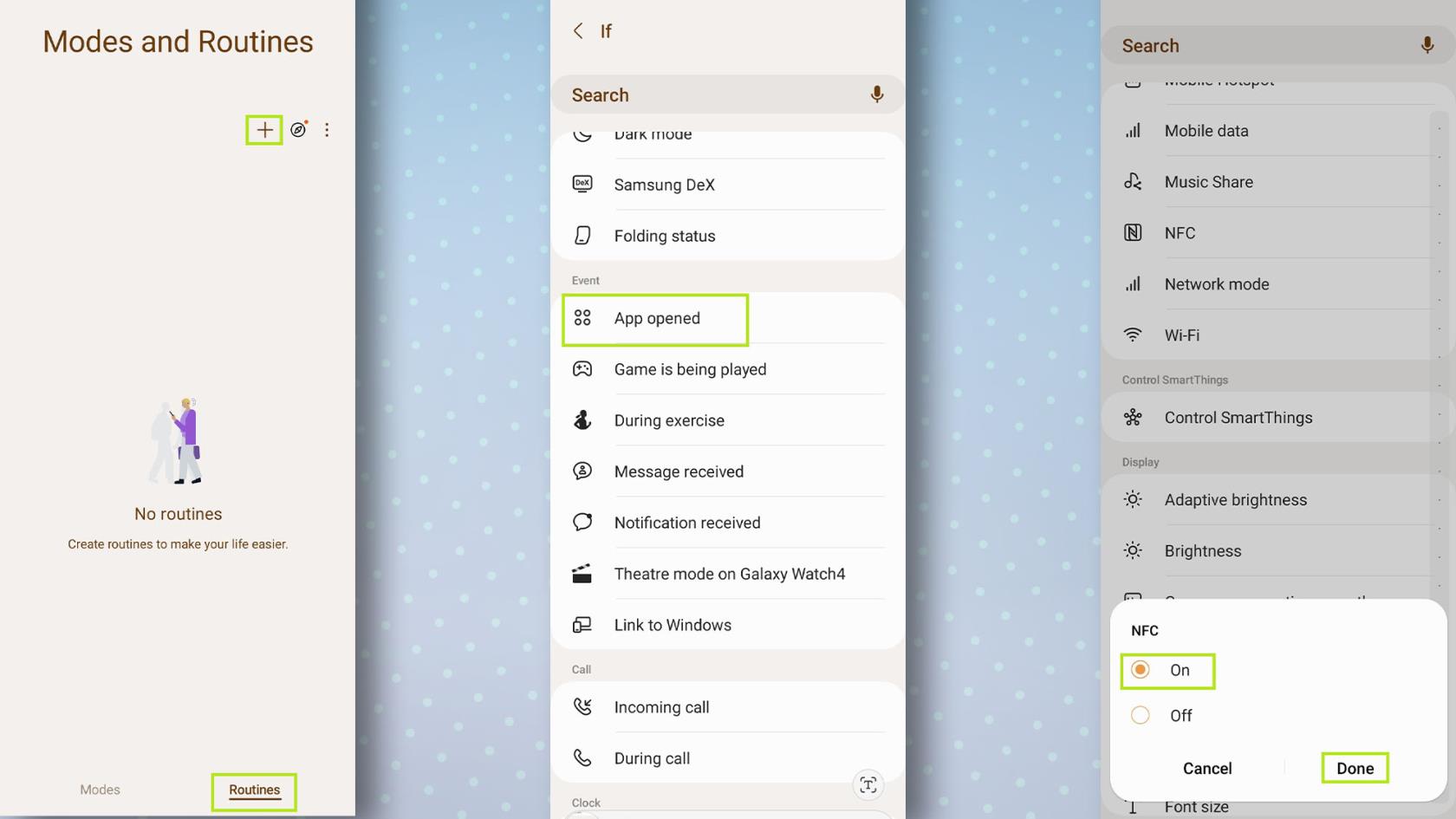The image size is (1456, 819).
Task: Tap the Mobile data label
Action: 1206,131
